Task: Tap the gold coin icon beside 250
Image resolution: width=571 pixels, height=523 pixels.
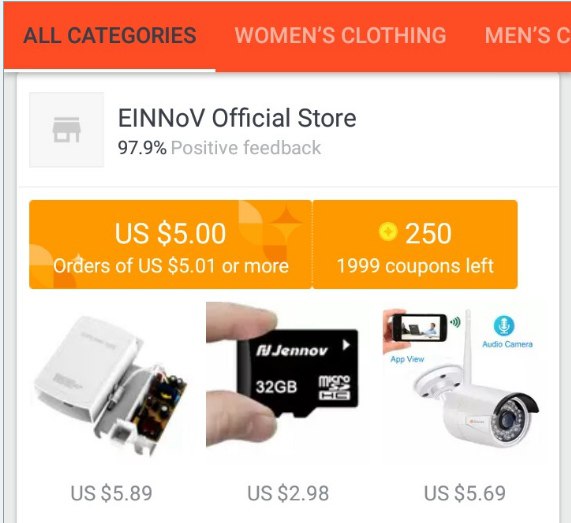Action: click(387, 232)
